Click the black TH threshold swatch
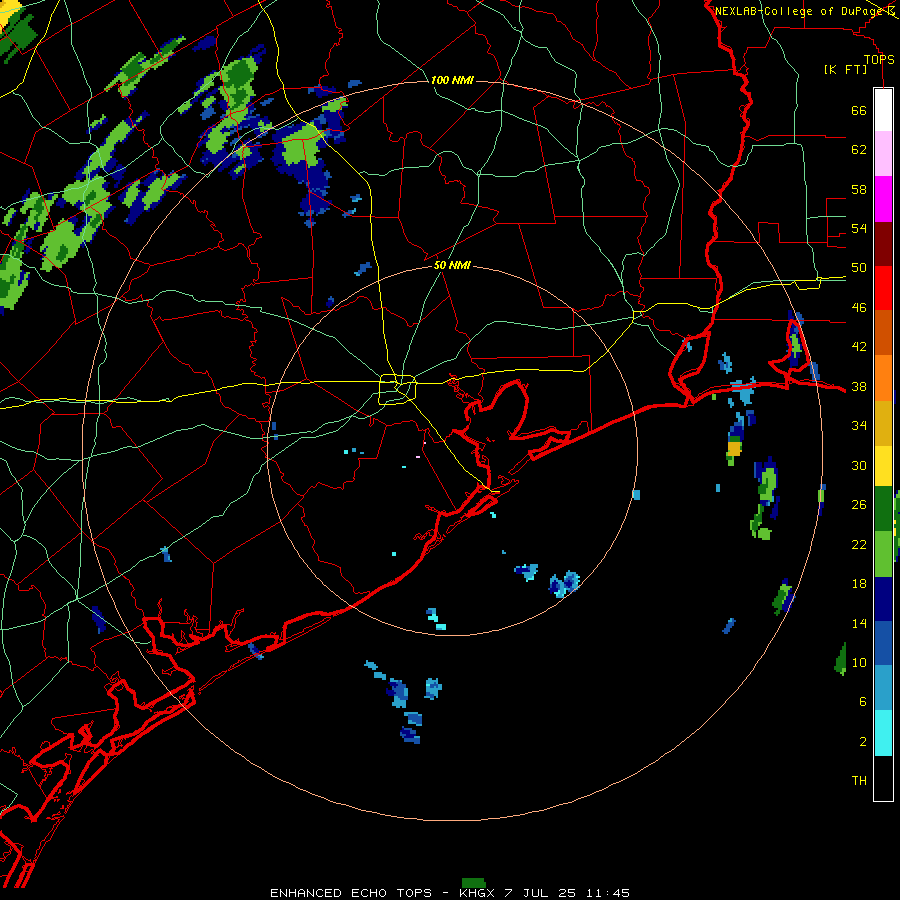This screenshot has width=900, height=900. click(x=883, y=778)
